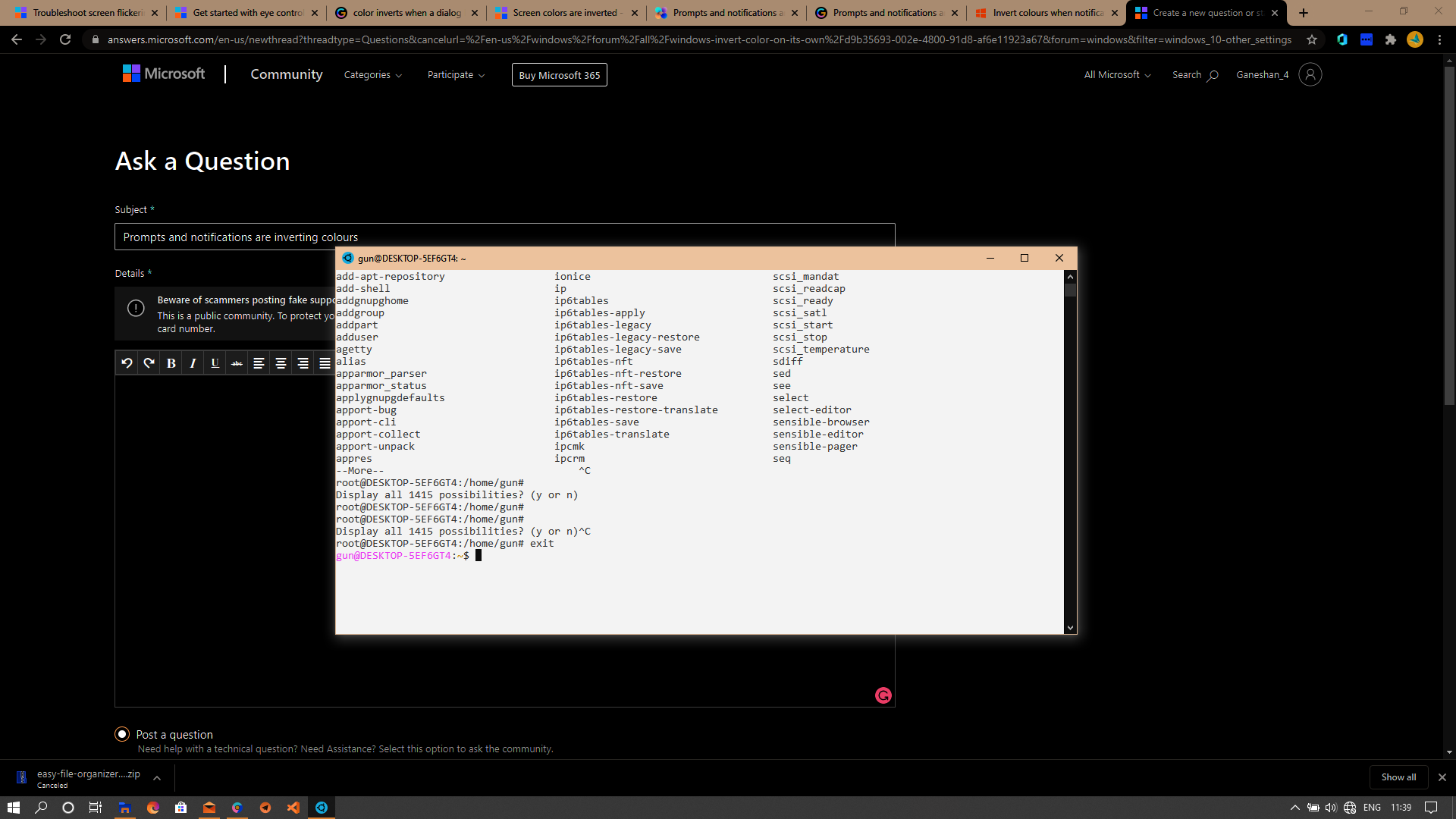
Task: Toggle bold formatting in the editor
Action: point(171,363)
